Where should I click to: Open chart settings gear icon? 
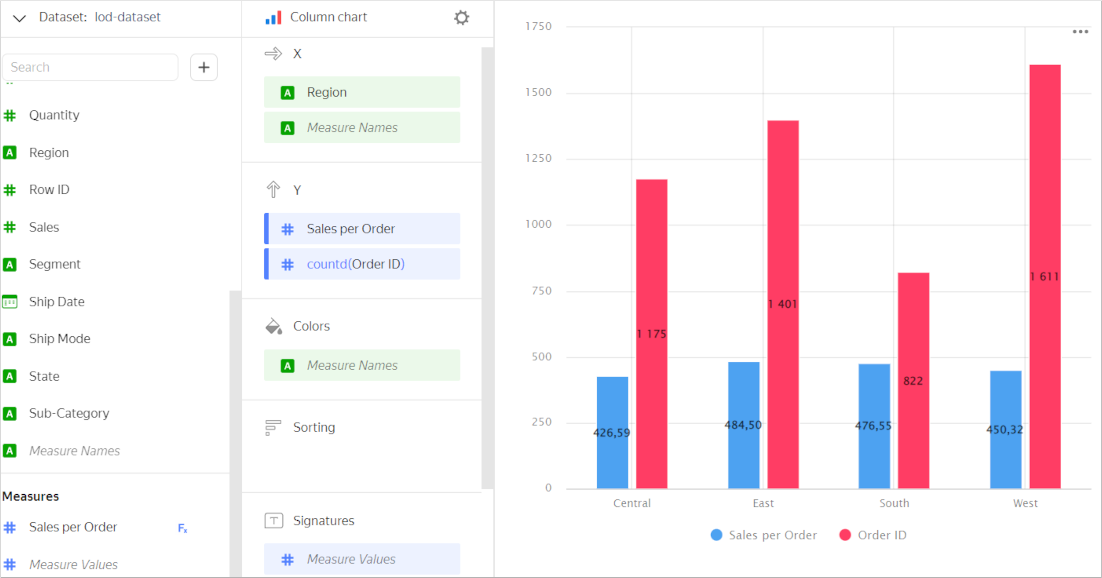pos(461,18)
